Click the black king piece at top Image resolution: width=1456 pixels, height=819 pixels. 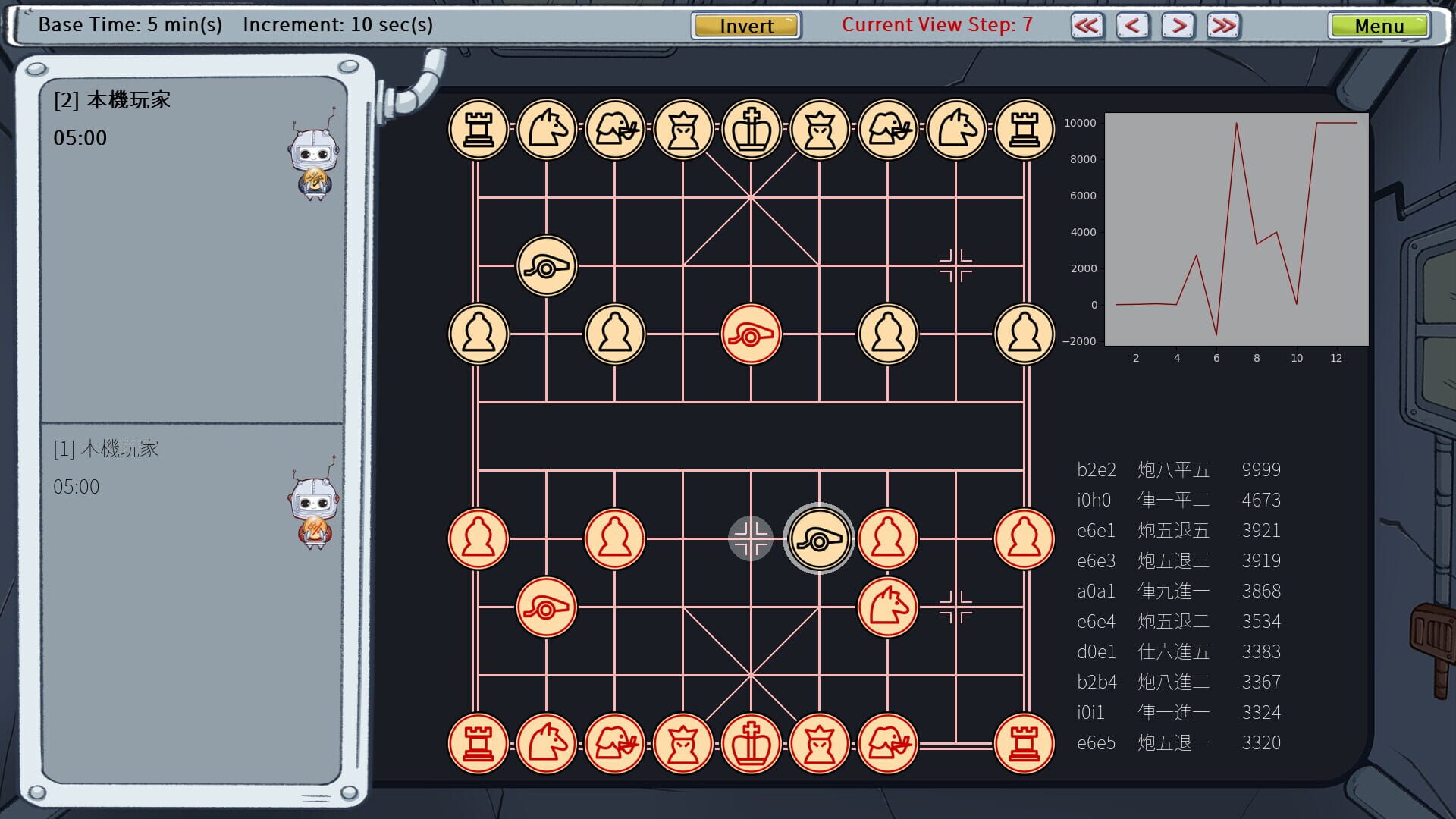[x=752, y=130]
